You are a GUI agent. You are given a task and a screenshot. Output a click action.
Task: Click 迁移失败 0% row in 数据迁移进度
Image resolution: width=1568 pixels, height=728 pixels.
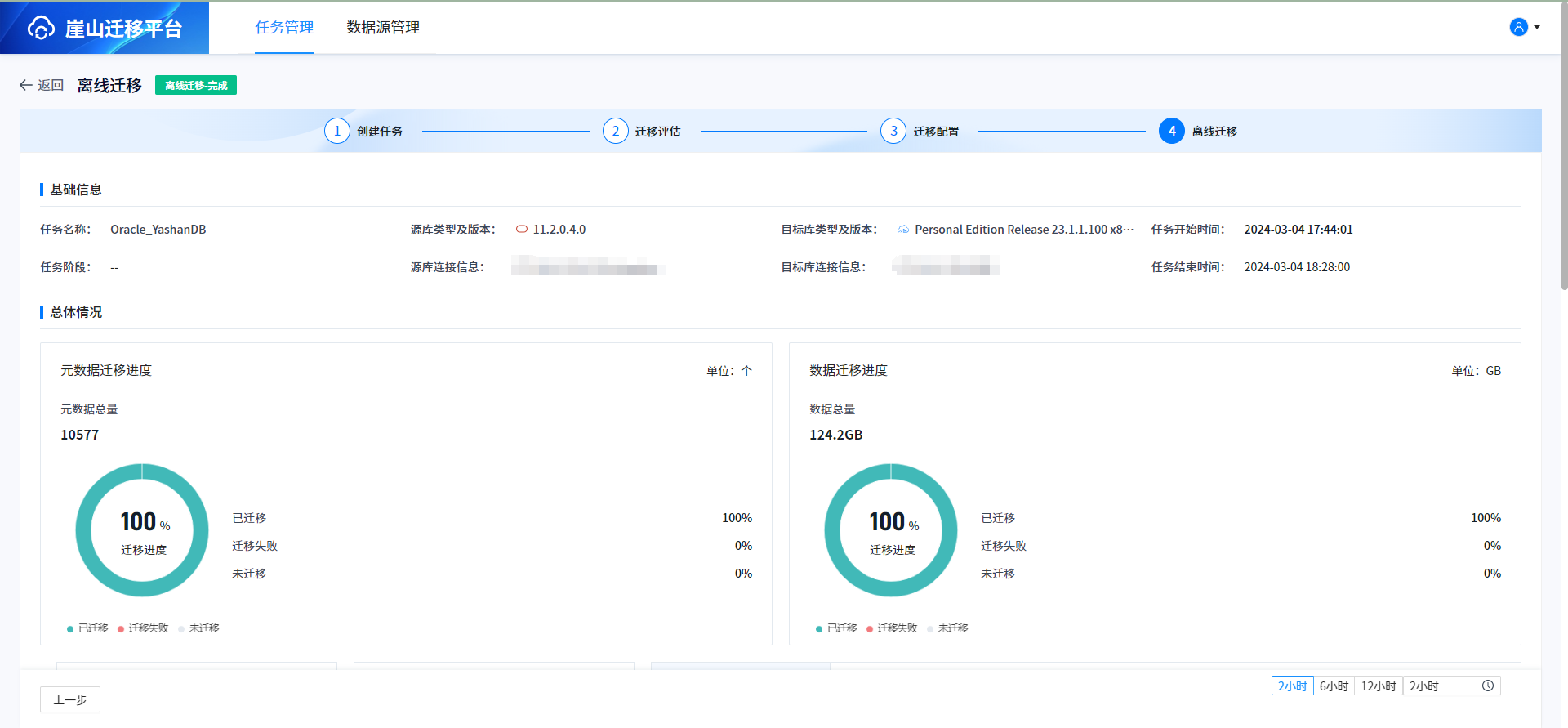[1241, 546]
